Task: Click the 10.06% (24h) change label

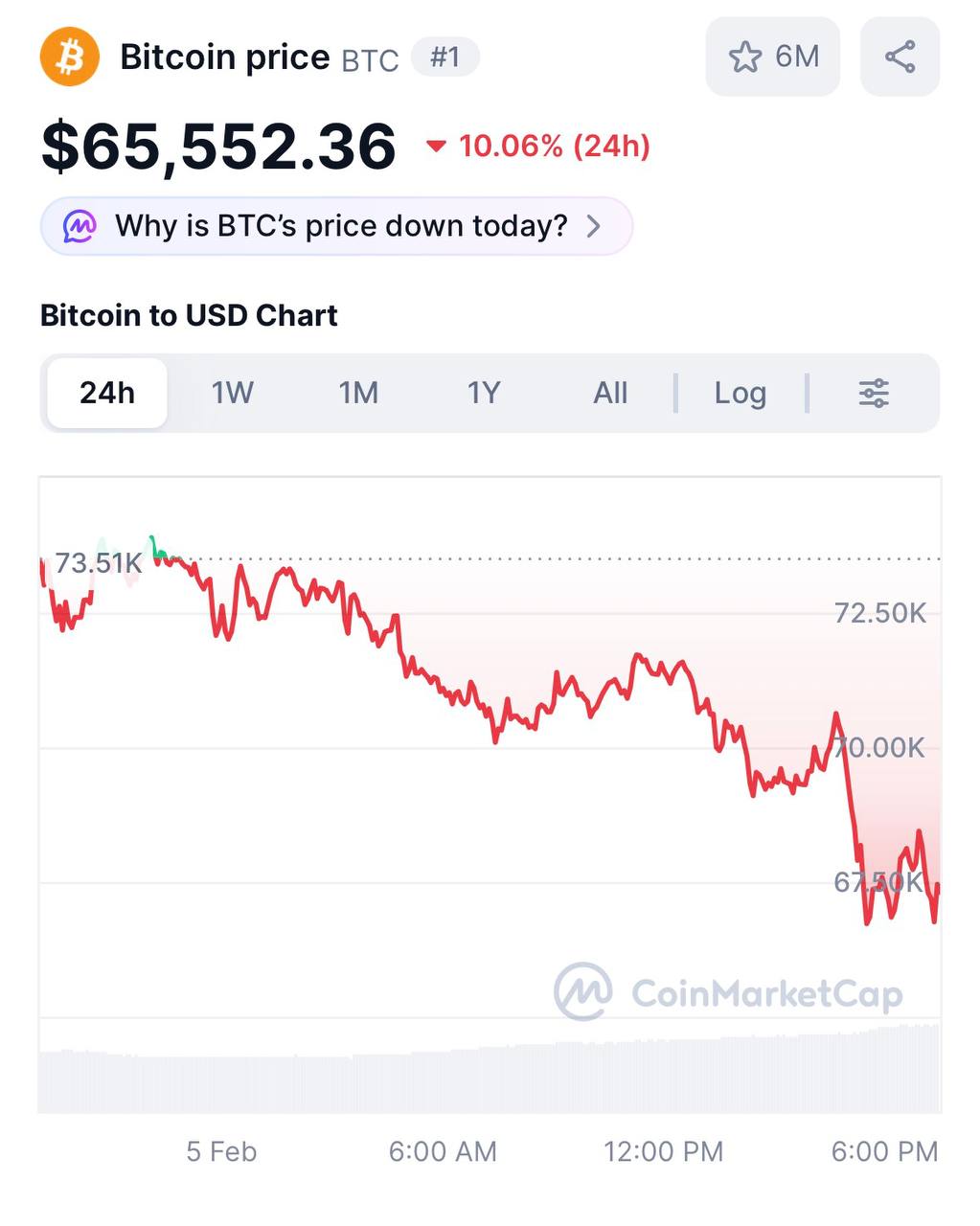Action: [555, 147]
